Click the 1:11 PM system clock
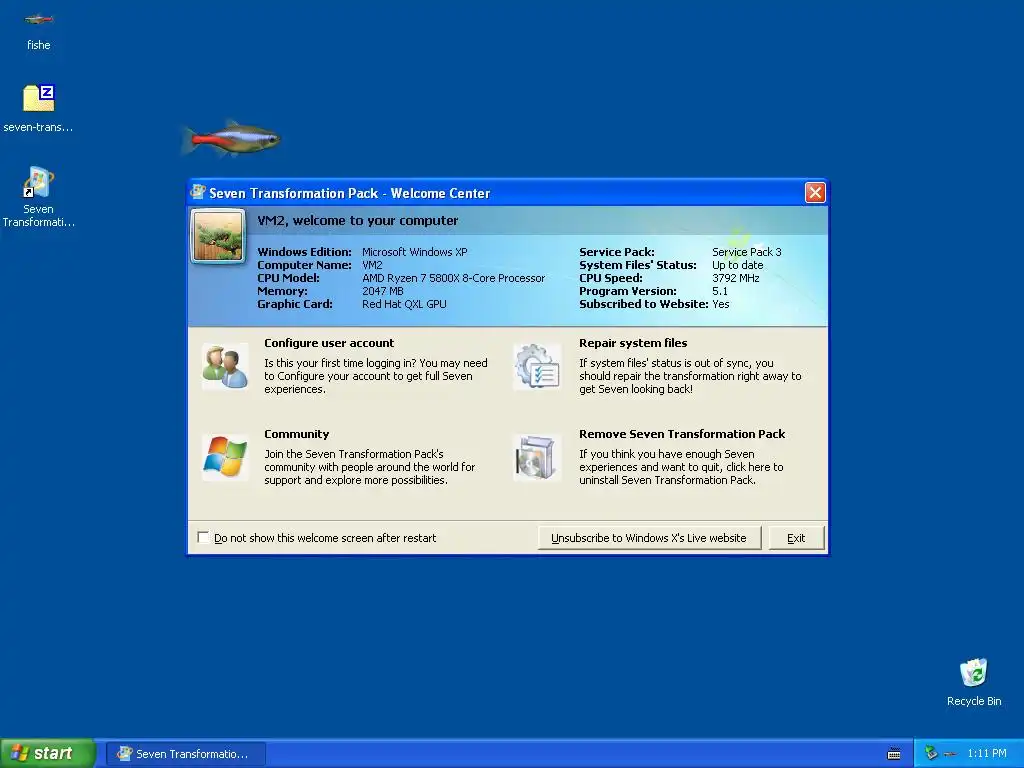 tap(987, 753)
